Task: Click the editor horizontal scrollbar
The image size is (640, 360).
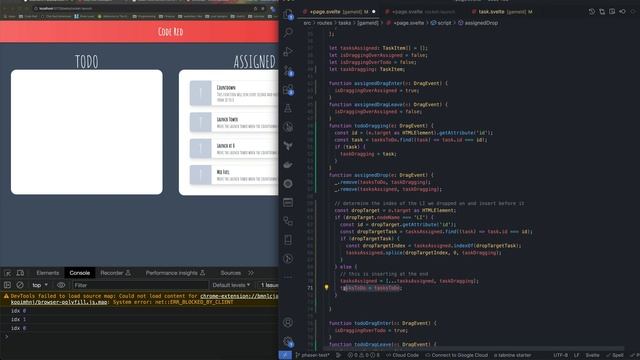Action: pos(473,349)
